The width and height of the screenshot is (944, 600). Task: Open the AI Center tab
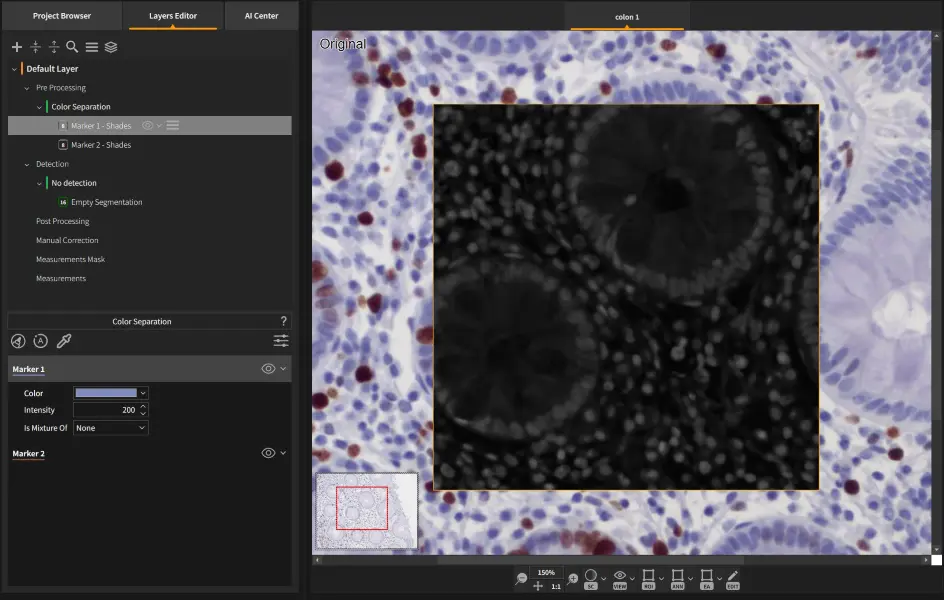point(261,16)
